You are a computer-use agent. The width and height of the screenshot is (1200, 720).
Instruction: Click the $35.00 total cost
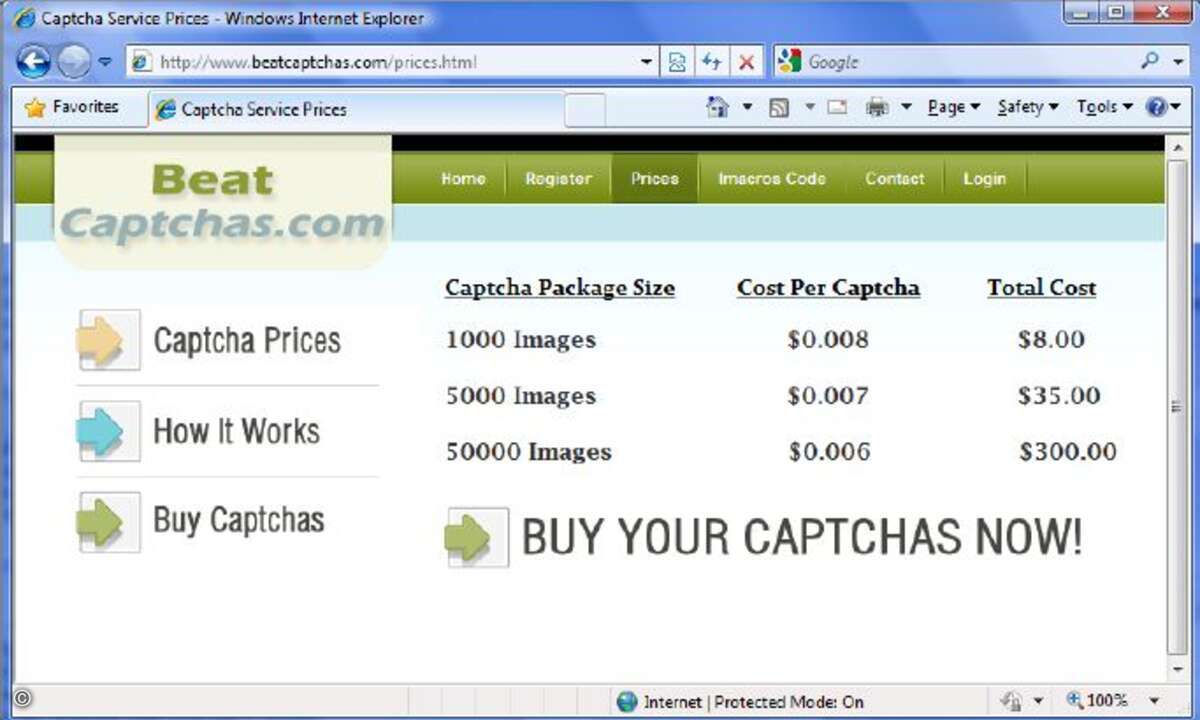1059,396
